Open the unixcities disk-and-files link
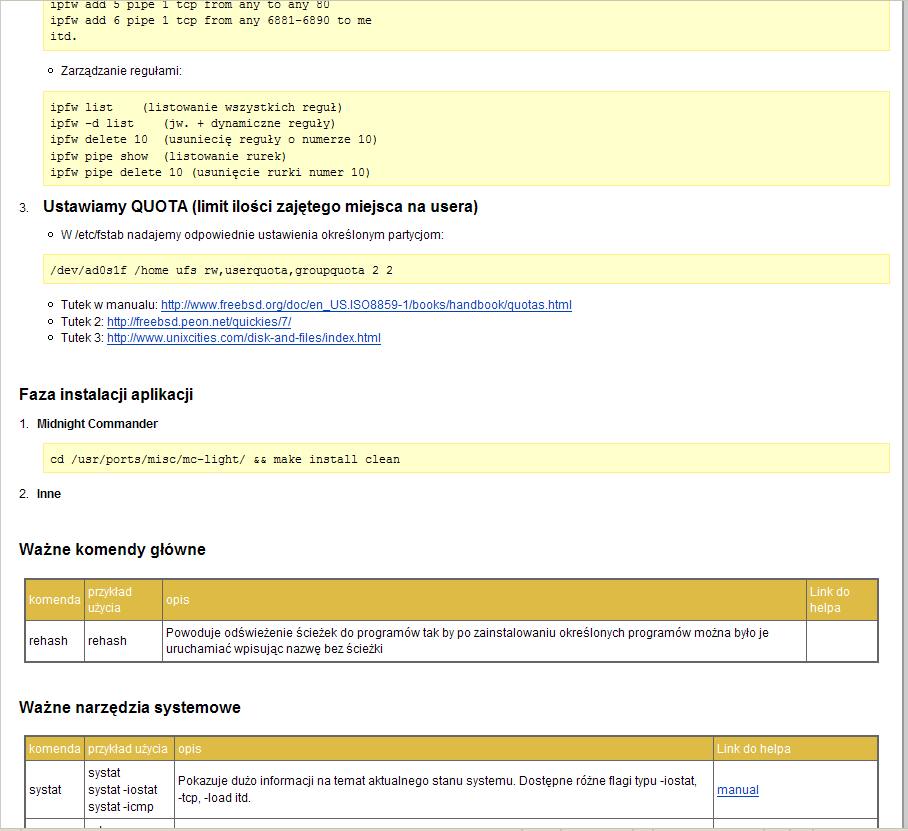This screenshot has width=908, height=831. click(x=244, y=338)
